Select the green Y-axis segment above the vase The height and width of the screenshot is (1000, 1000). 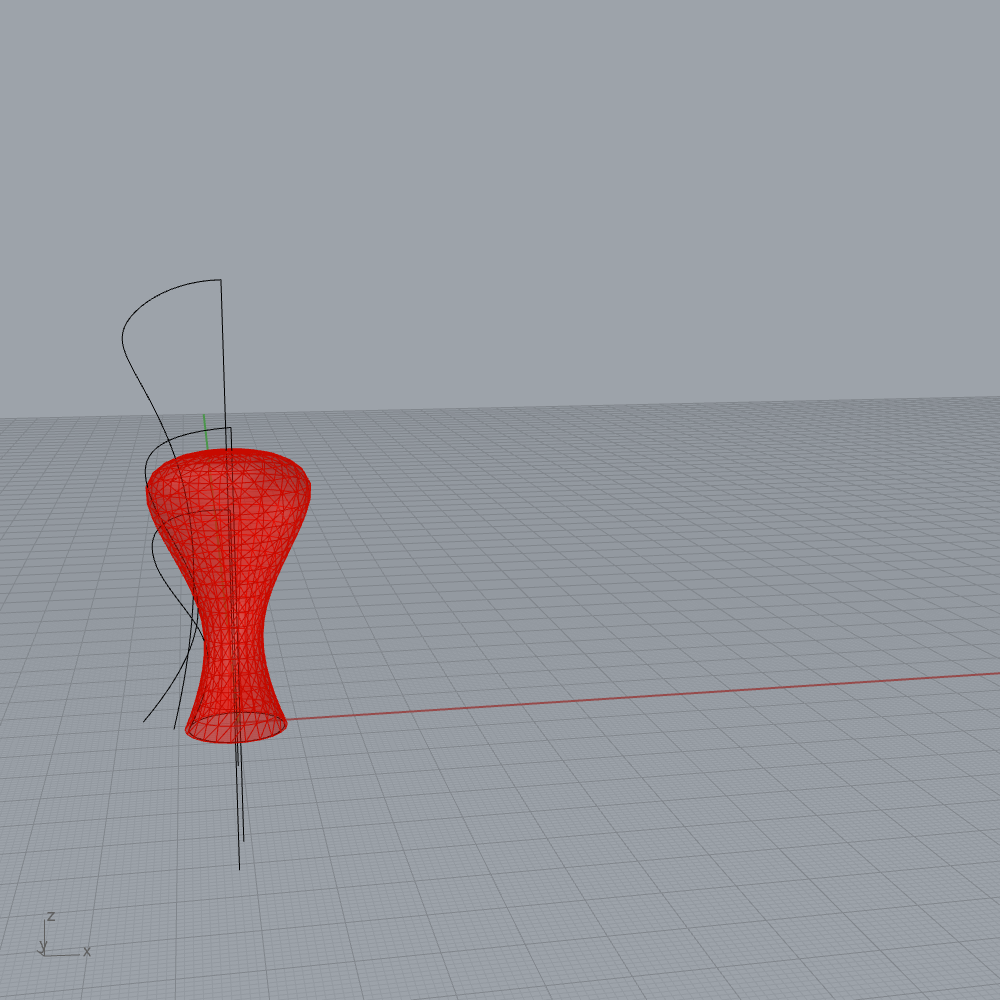pos(205,432)
